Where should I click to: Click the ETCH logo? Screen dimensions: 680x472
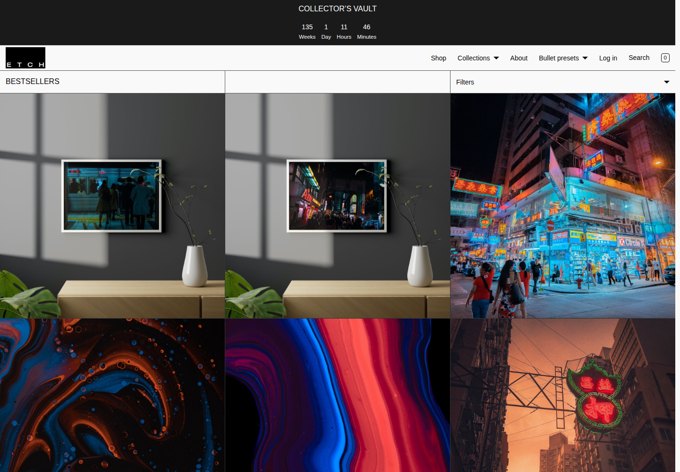(25, 58)
